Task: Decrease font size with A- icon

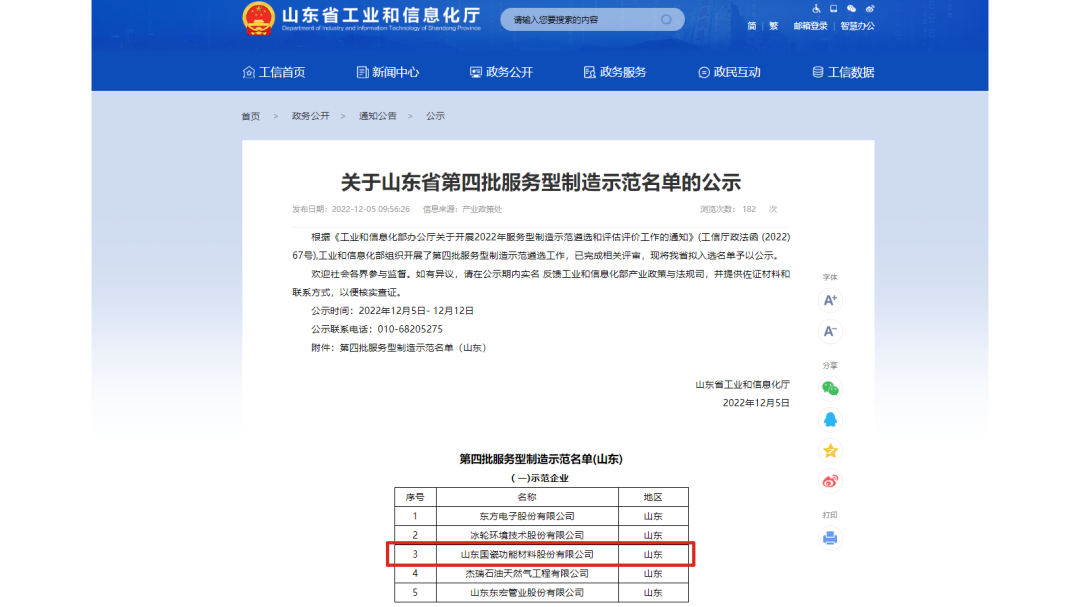Action: (830, 331)
